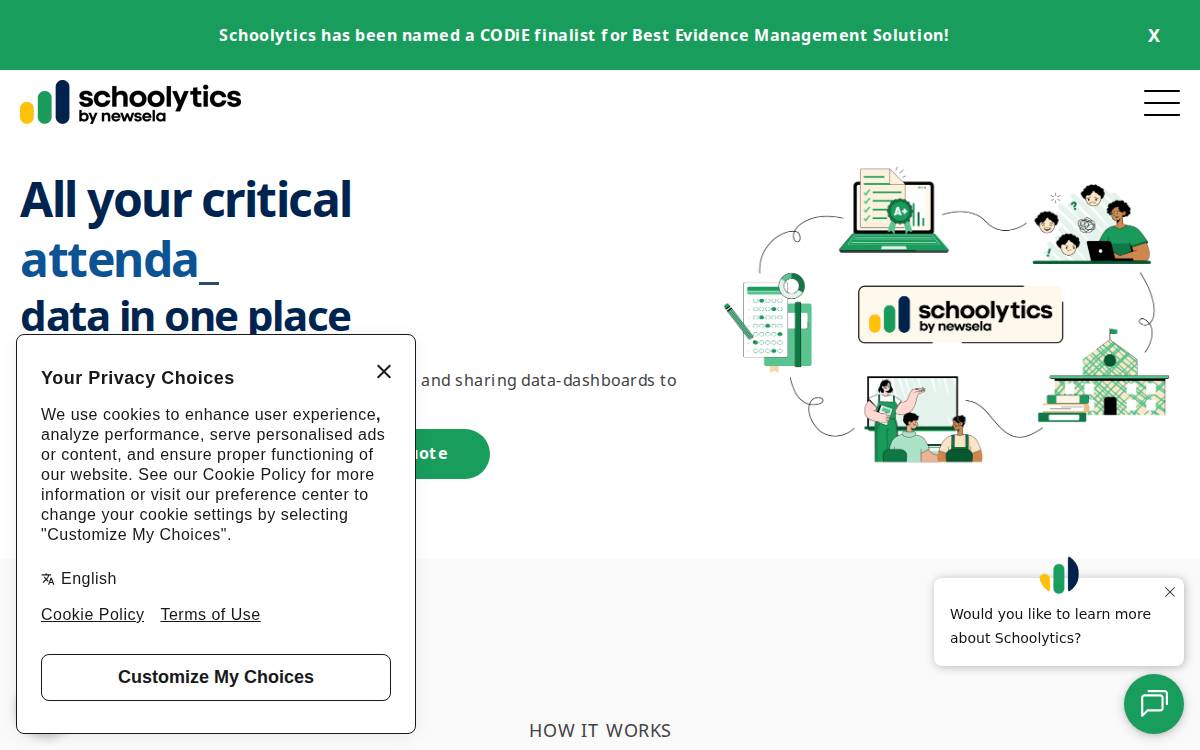Click the laptop report card illustration

click(x=893, y=210)
